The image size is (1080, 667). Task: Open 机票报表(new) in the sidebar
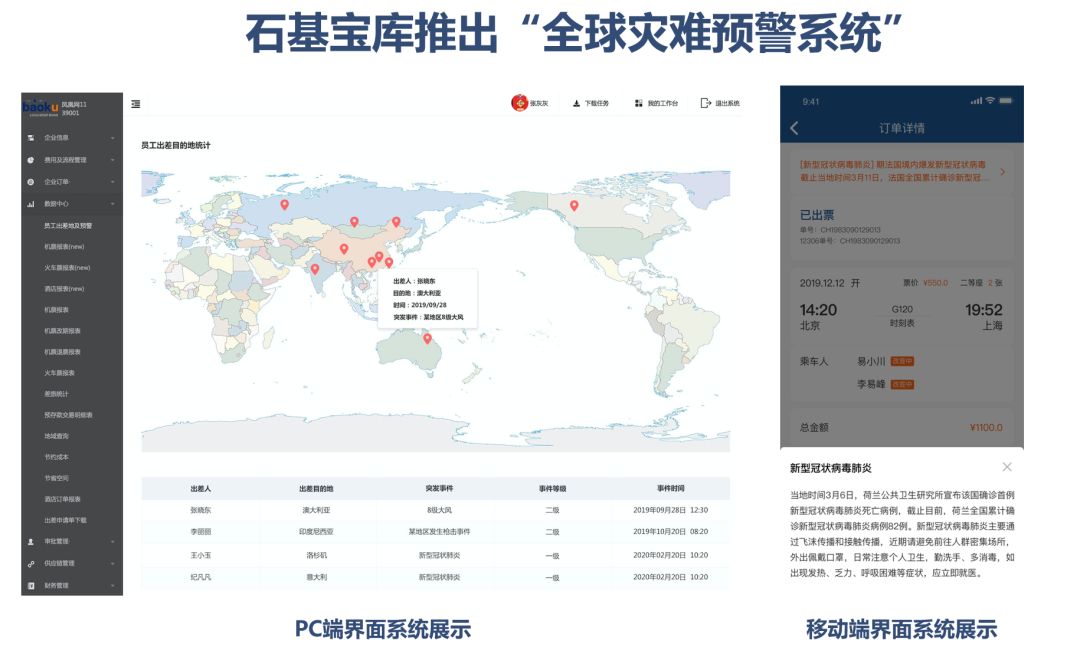tap(64, 247)
